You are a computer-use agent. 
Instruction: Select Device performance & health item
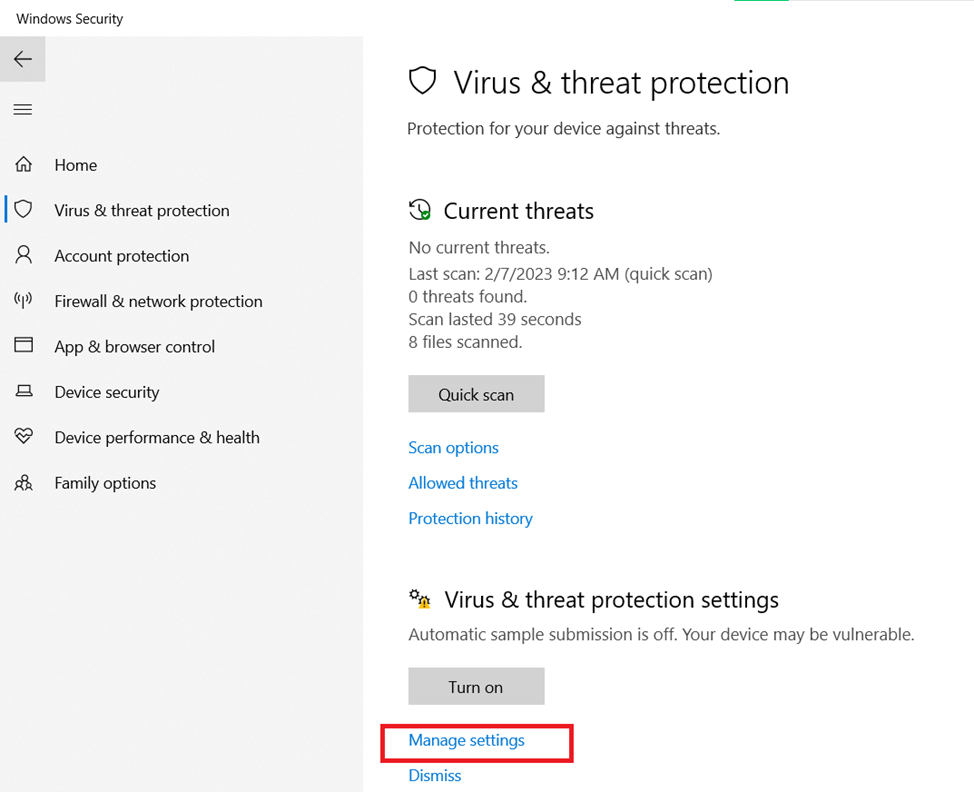pos(157,437)
